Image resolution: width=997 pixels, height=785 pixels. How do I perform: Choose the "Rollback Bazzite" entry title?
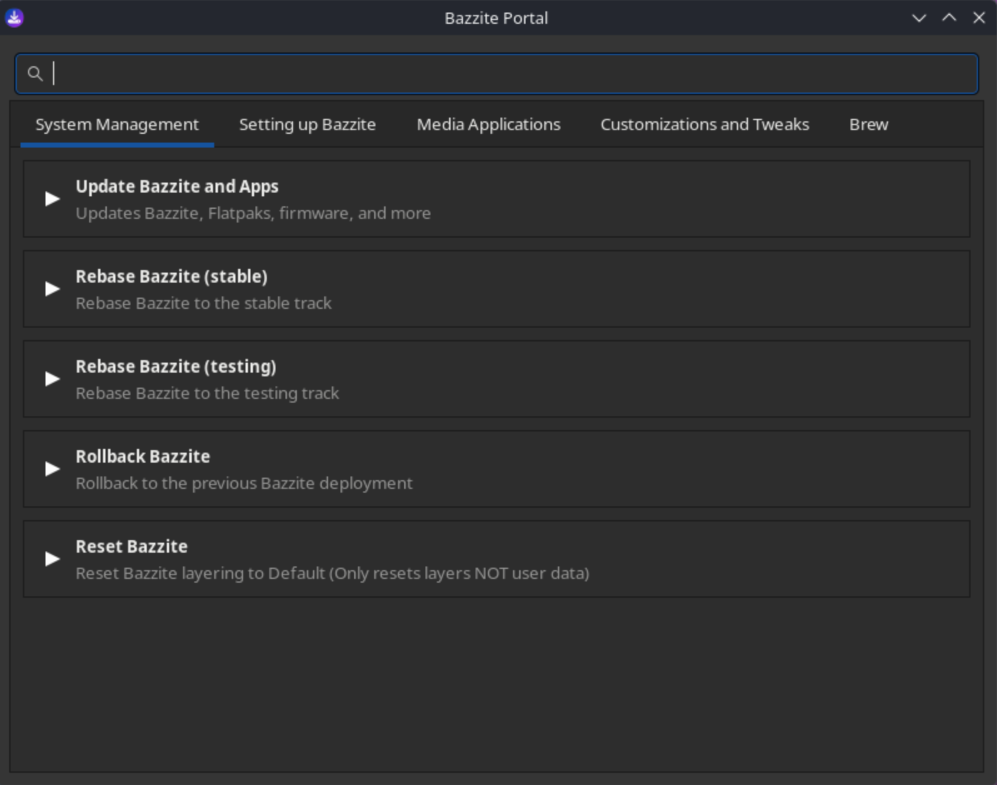[143, 457]
